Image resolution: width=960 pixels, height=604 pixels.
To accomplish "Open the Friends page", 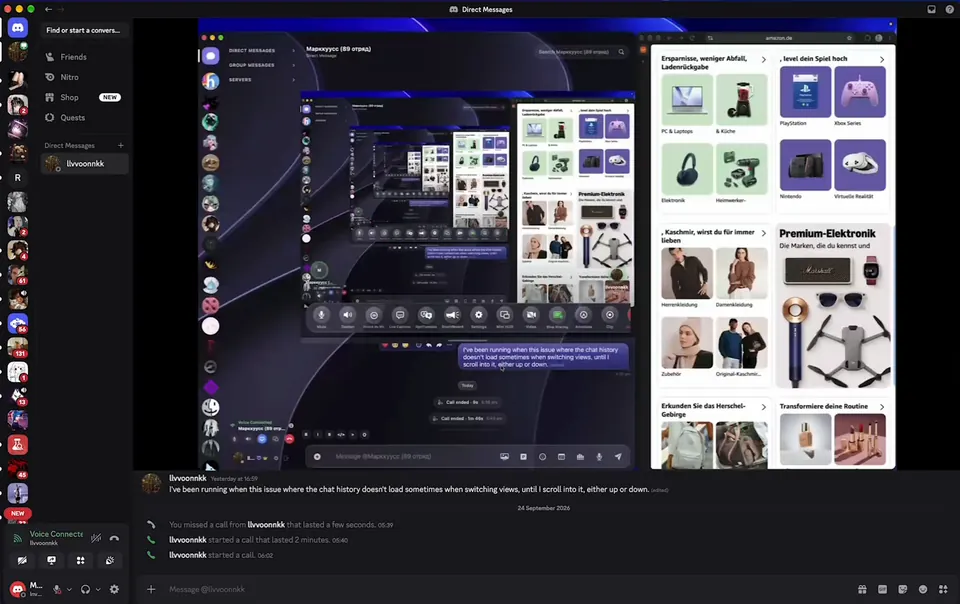I will coord(84,57).
